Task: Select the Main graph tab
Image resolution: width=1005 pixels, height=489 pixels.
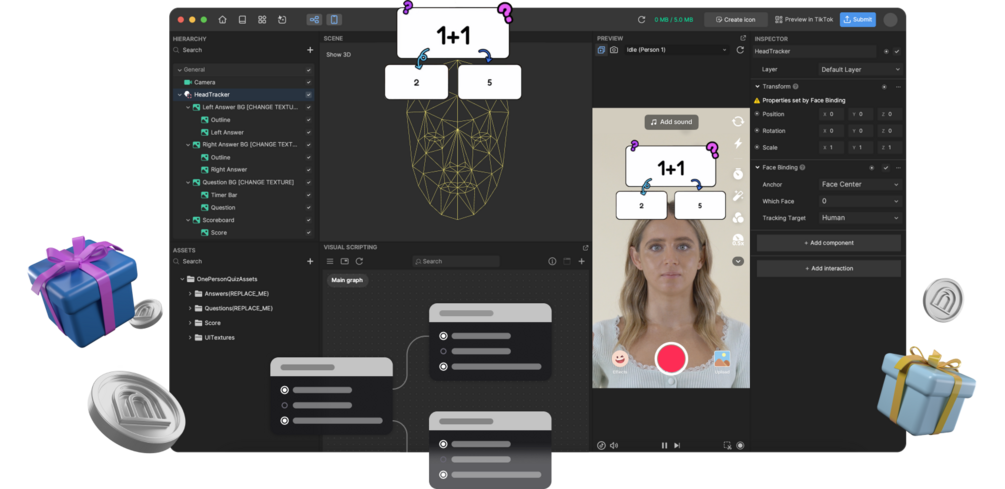Action: tap(347, 280)
